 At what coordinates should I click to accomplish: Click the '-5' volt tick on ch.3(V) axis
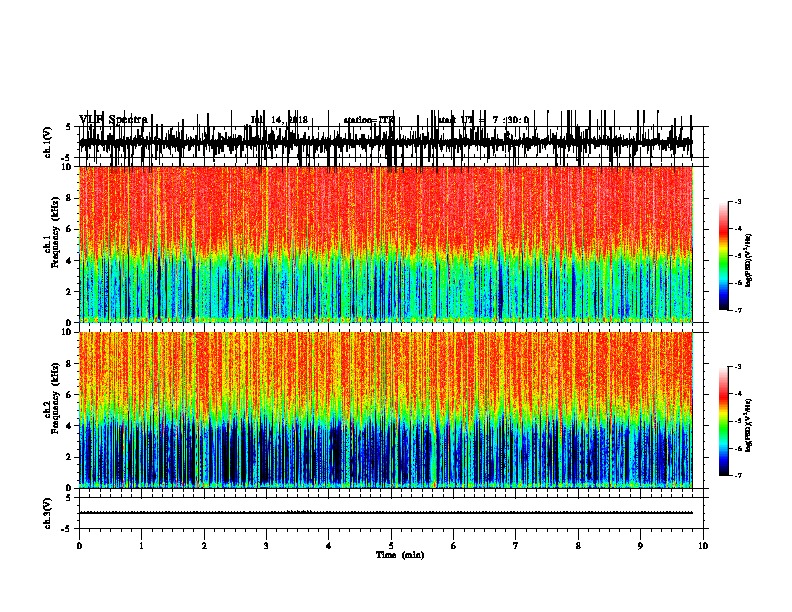coord(67,529)
